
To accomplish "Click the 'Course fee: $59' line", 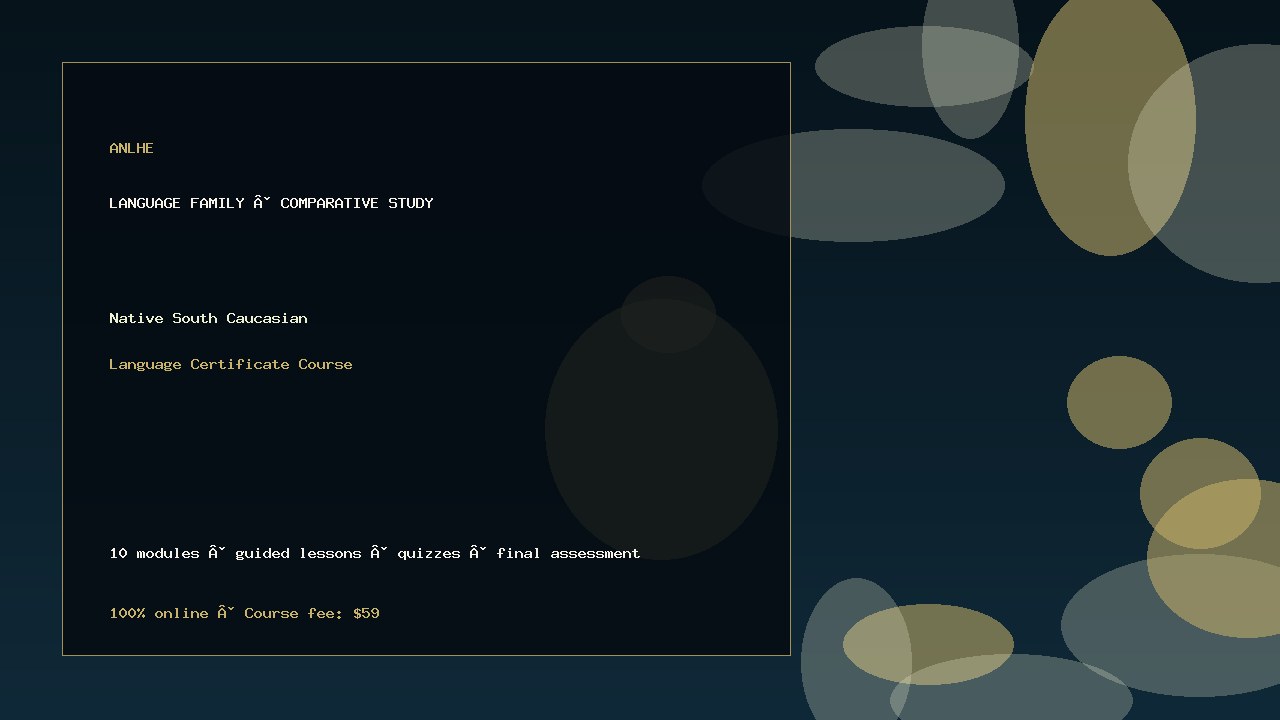I will (244, 613).
